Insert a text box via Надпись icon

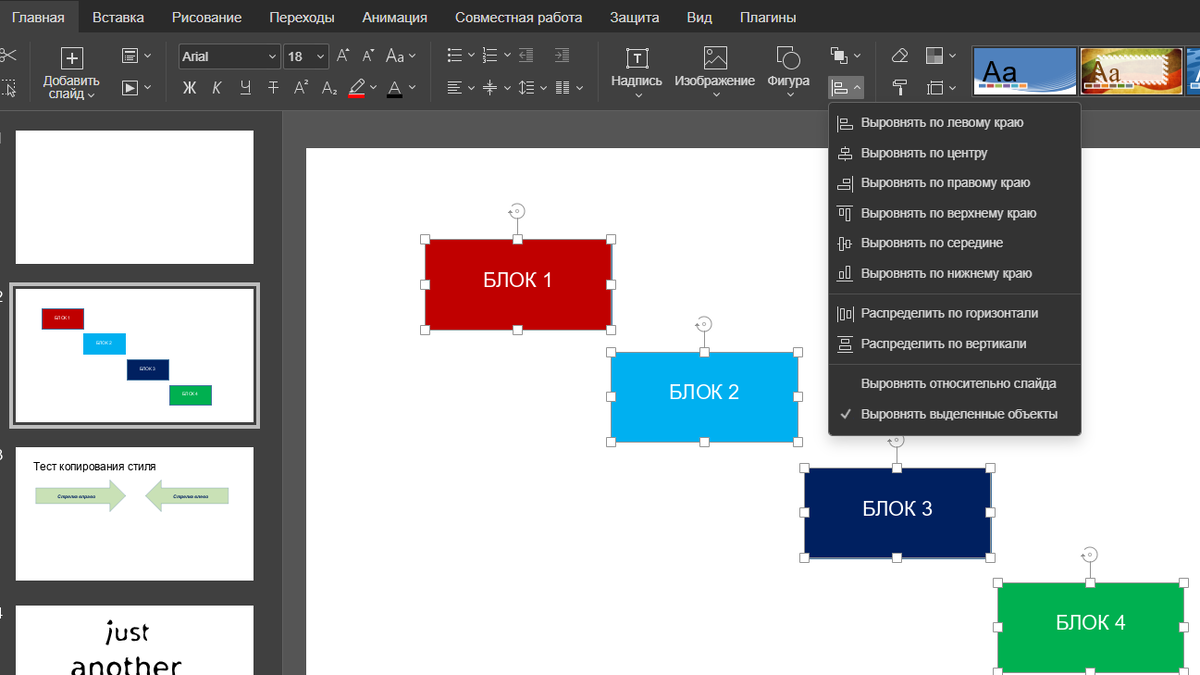pos(637,58)
